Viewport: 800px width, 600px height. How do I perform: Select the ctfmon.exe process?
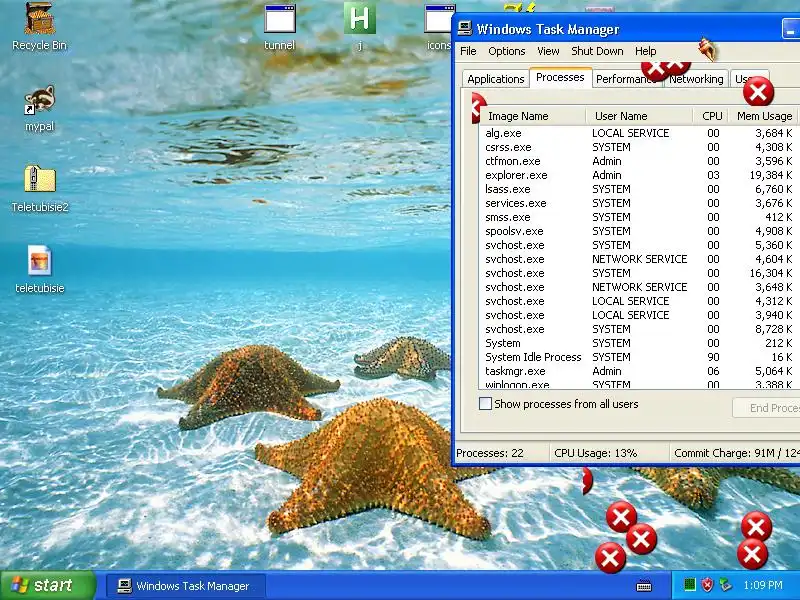[639, 161]
